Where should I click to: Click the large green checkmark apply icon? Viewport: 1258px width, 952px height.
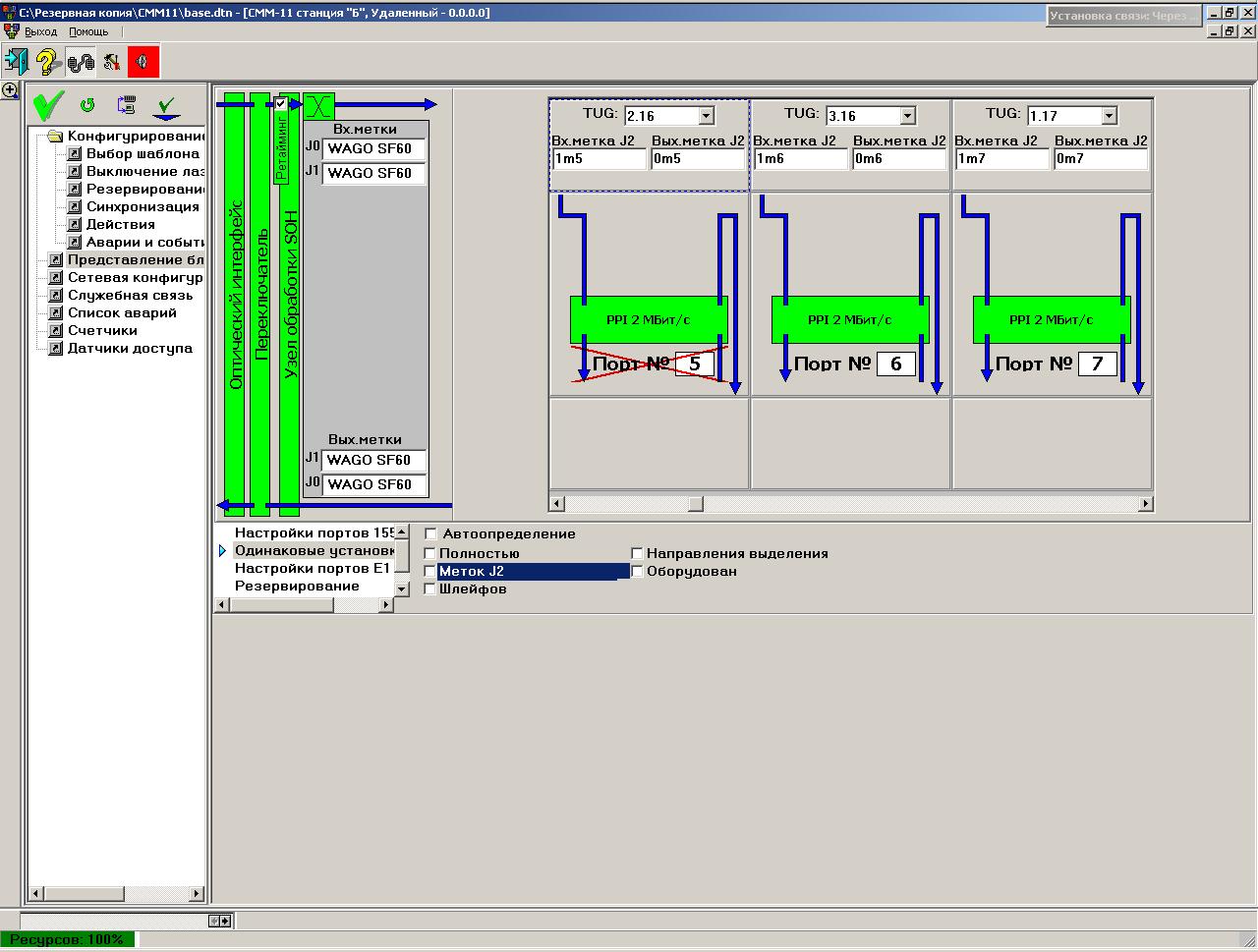click(x=47, y=104)
